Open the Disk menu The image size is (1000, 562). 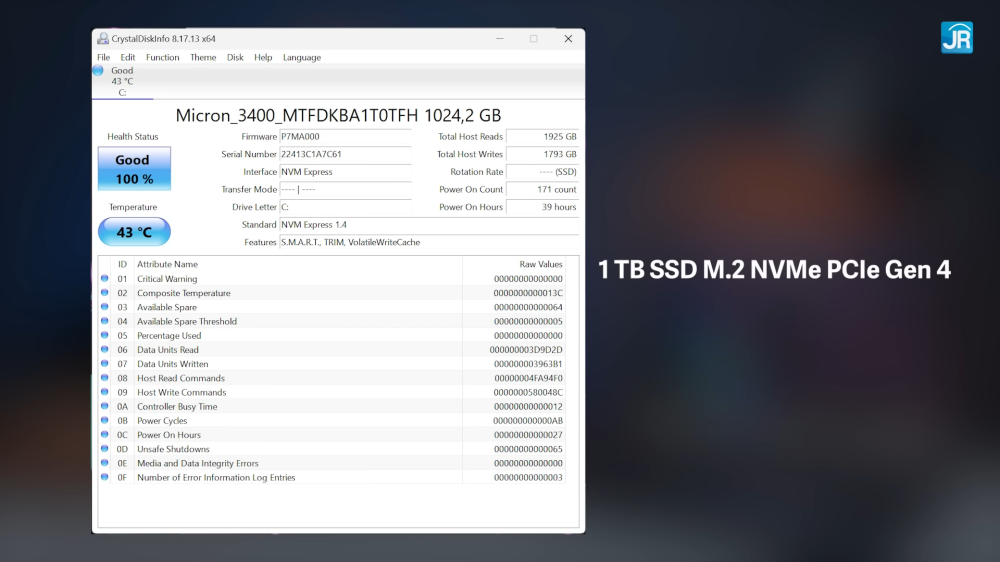(235, 58)
